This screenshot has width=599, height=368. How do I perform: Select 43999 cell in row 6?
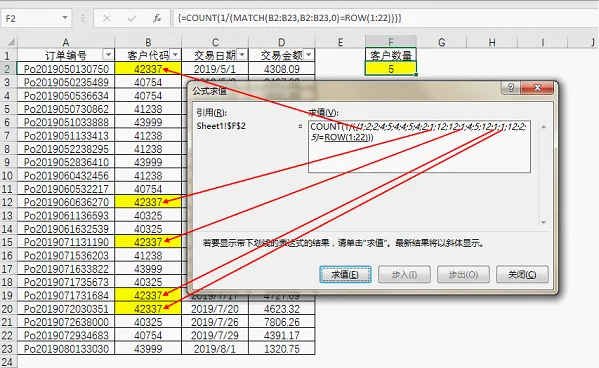pyautogui.click(x=148, y=122)
